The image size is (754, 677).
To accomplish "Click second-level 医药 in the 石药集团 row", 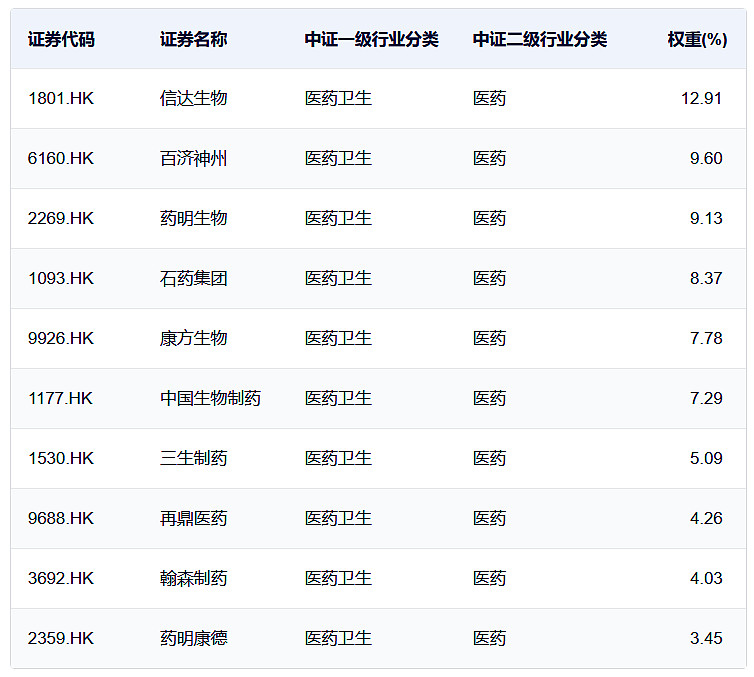I will tap(490, 278).
